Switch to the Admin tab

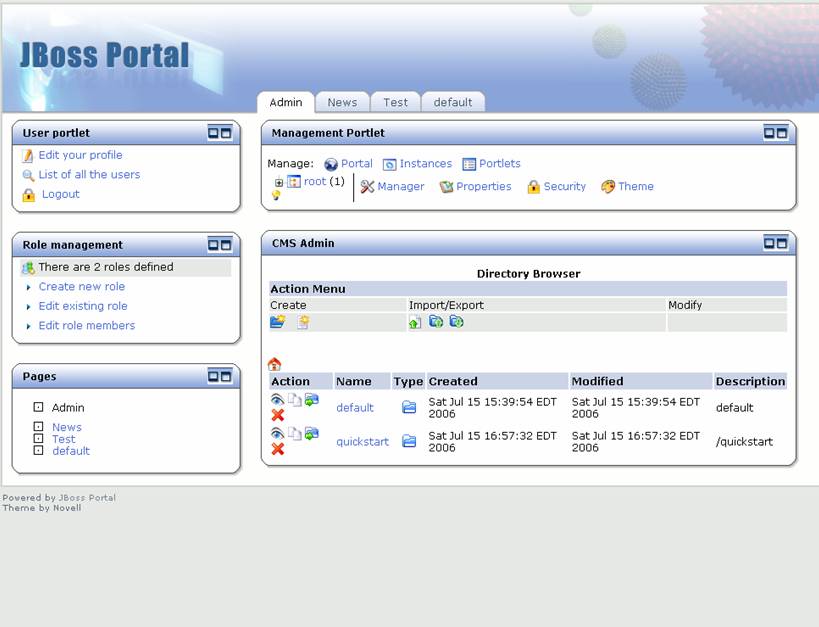(286, 102)
